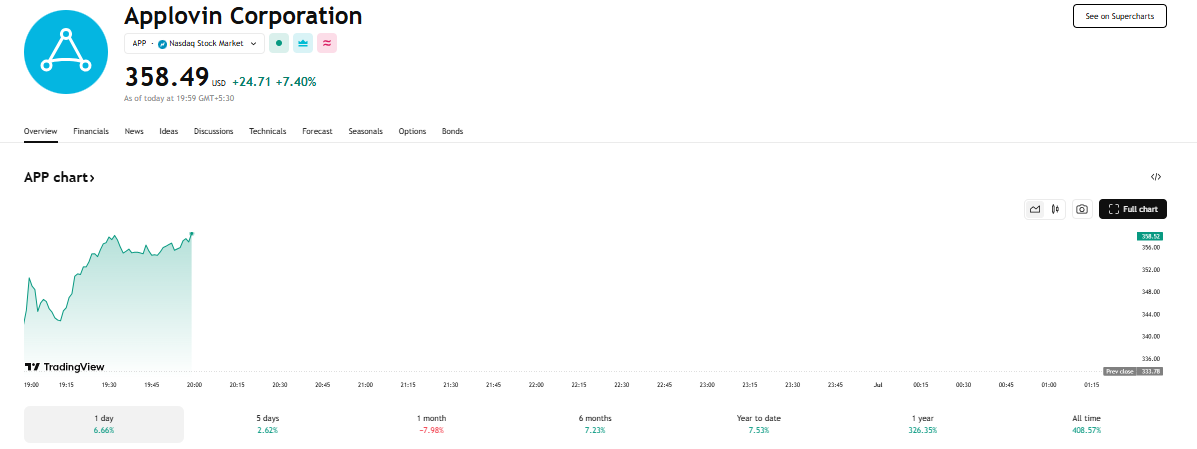Take a chart snapshot with camera icon
1197x449 pixels.
(x=1082, y=209)
